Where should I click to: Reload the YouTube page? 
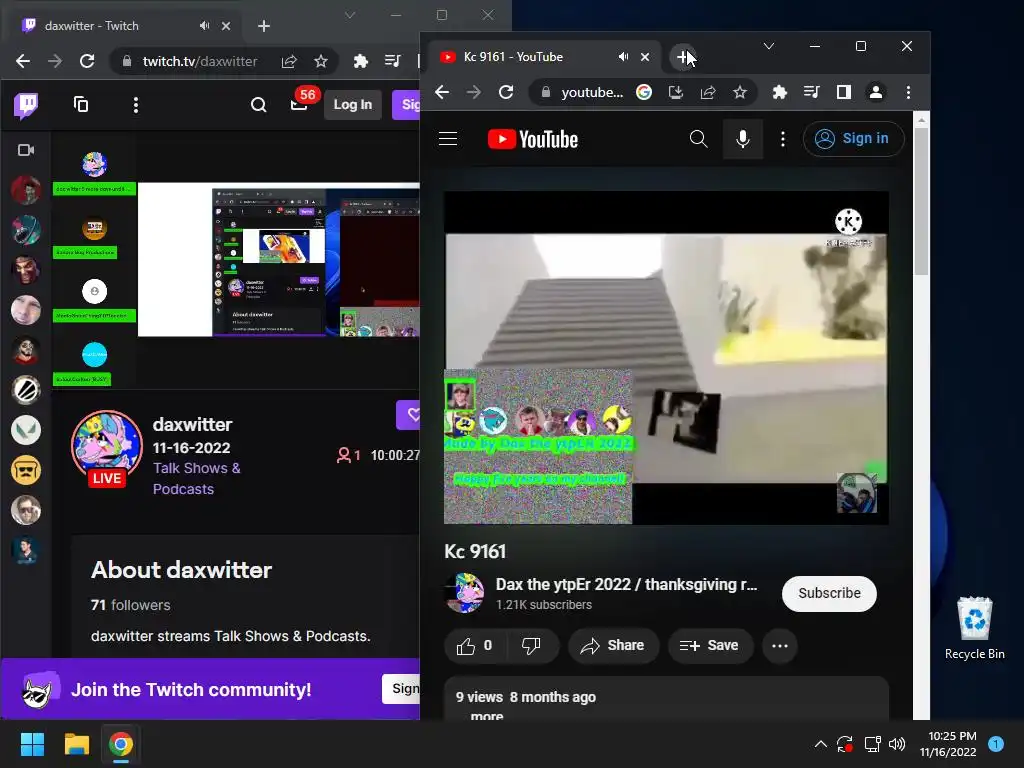[506, 92]
